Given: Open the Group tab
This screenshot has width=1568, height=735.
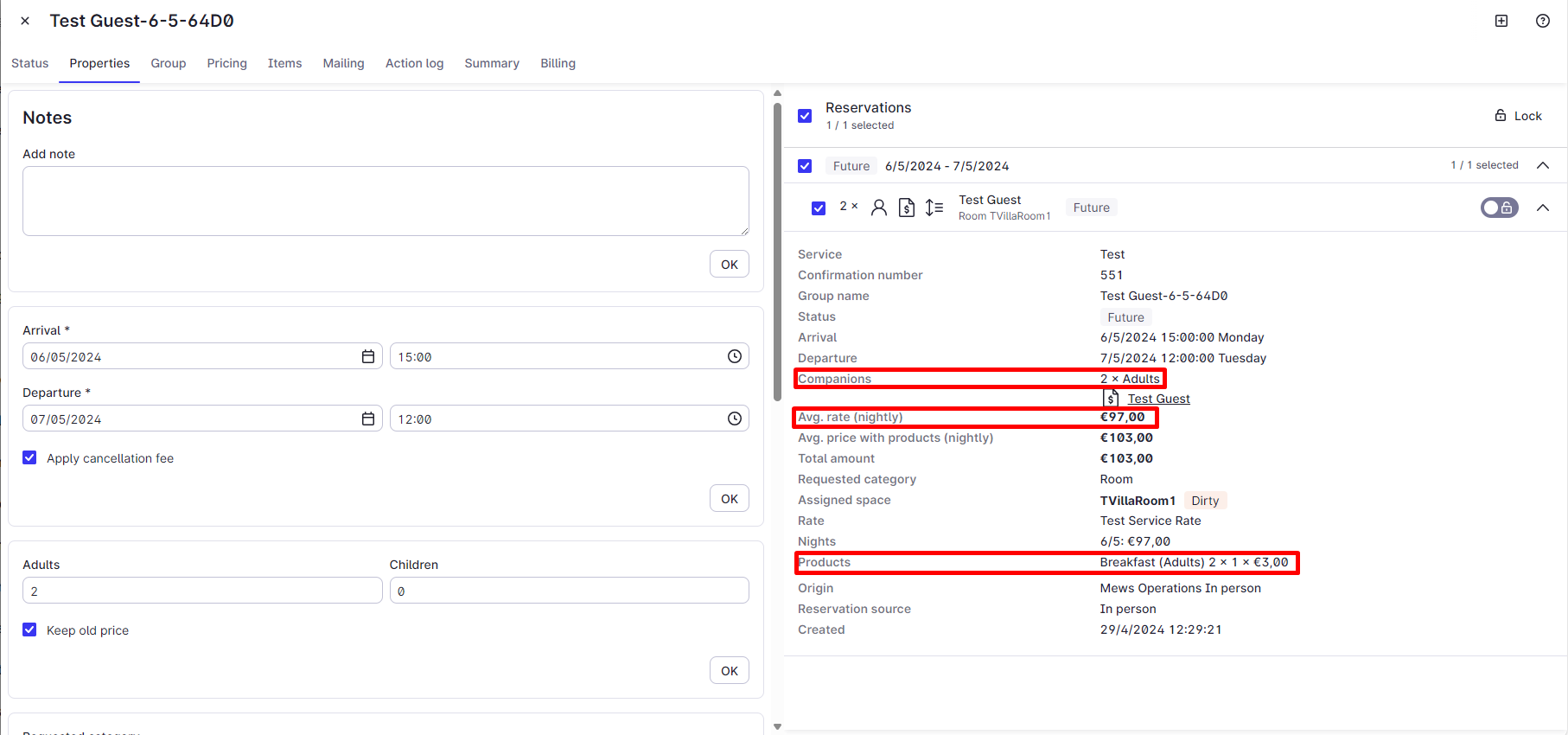Looking at the screenshot, I should click(169, 63).
